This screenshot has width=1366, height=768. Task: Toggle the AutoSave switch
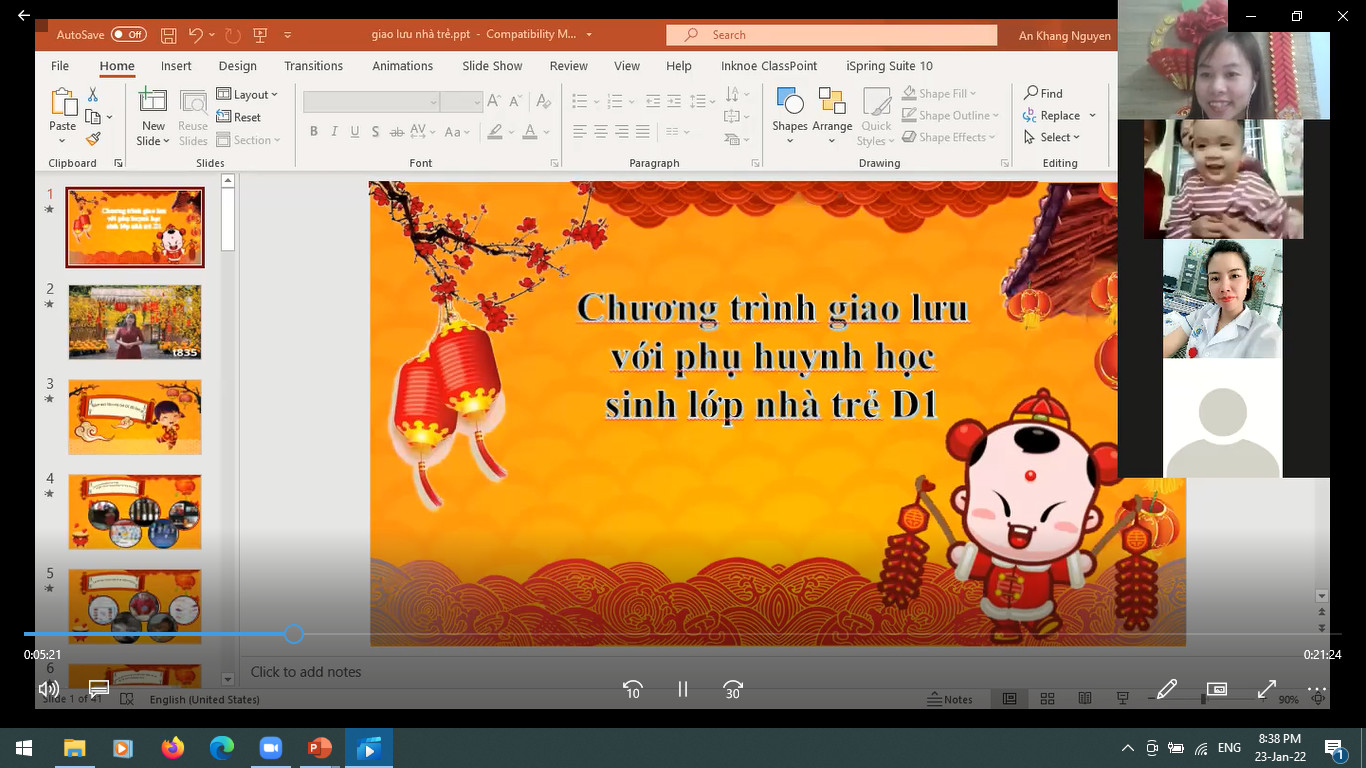(129, 35)
